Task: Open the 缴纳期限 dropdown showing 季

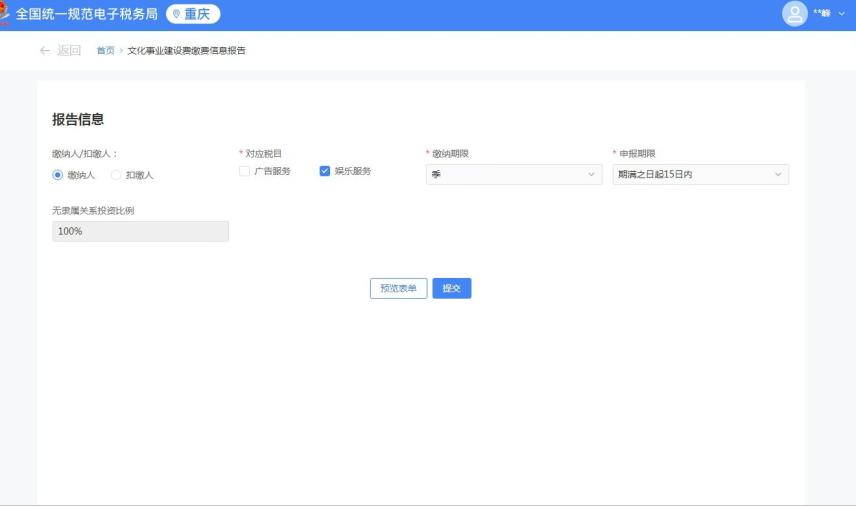Action: (513, 175)
